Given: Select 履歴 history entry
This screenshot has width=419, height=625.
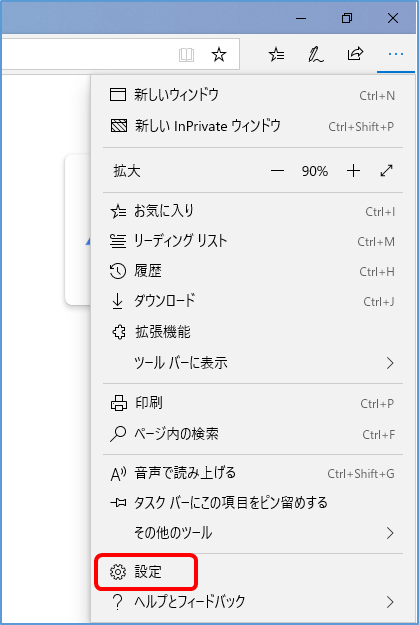Looking at the screenshot, I should [253, 271].
